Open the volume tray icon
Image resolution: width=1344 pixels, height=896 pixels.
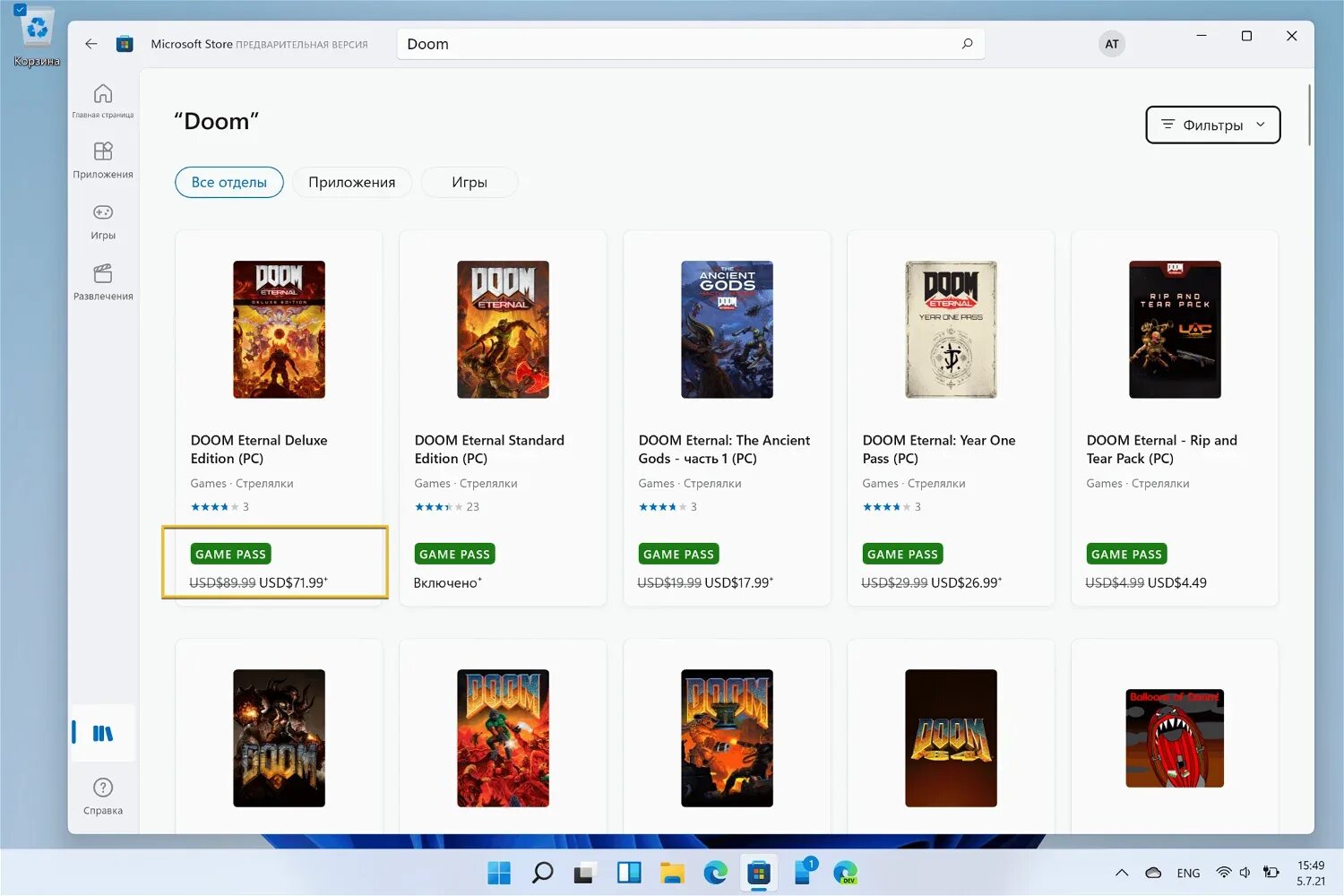tap(1245, 873)
